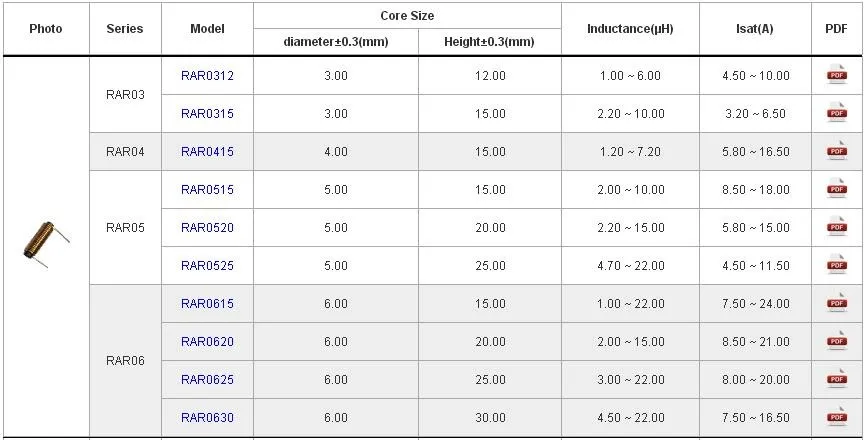Open the RAR0312 model link
This screenshot has width=867, height=440.
point(207,76)
